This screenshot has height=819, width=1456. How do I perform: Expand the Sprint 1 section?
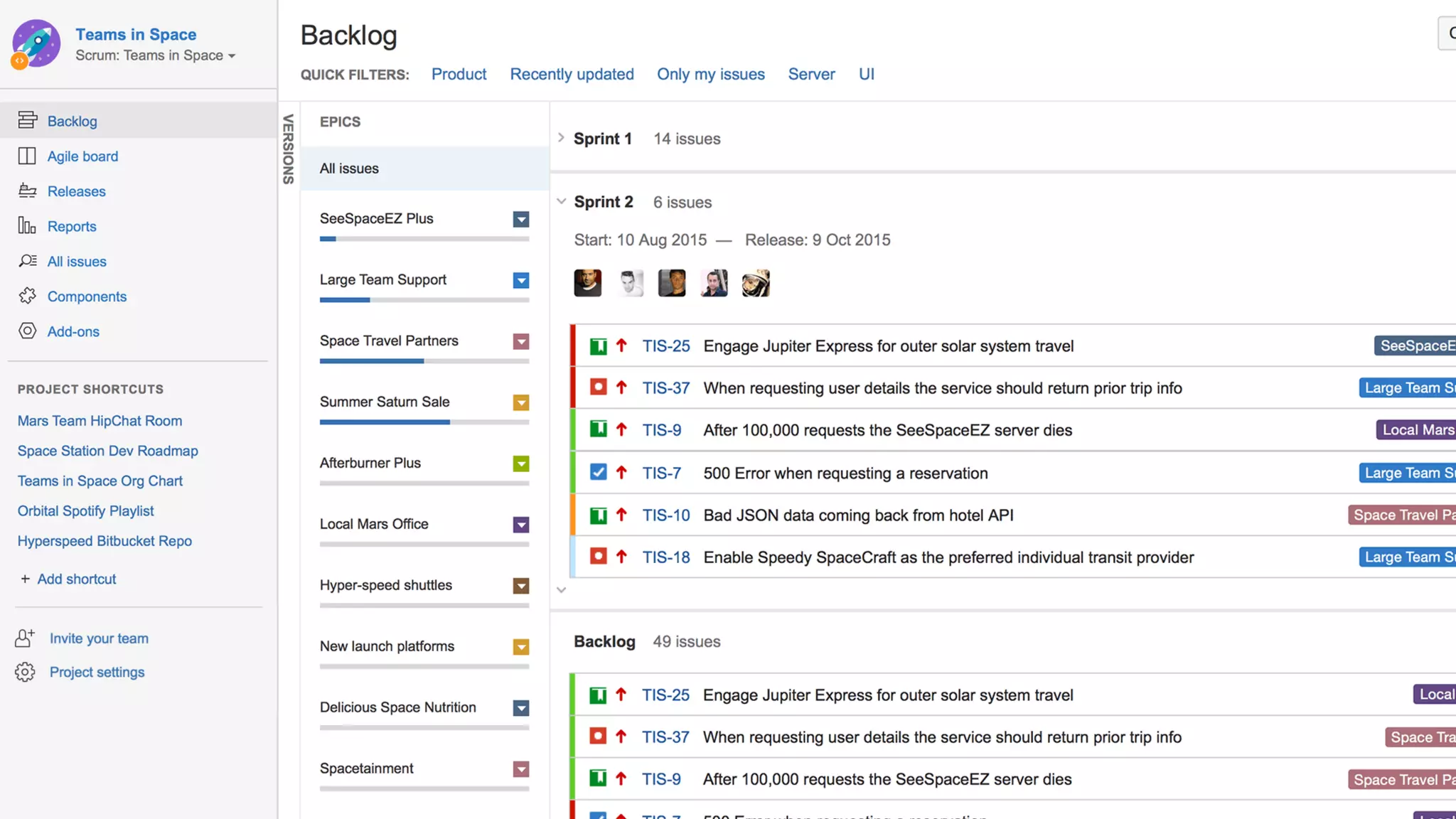(x=561, y=138)
